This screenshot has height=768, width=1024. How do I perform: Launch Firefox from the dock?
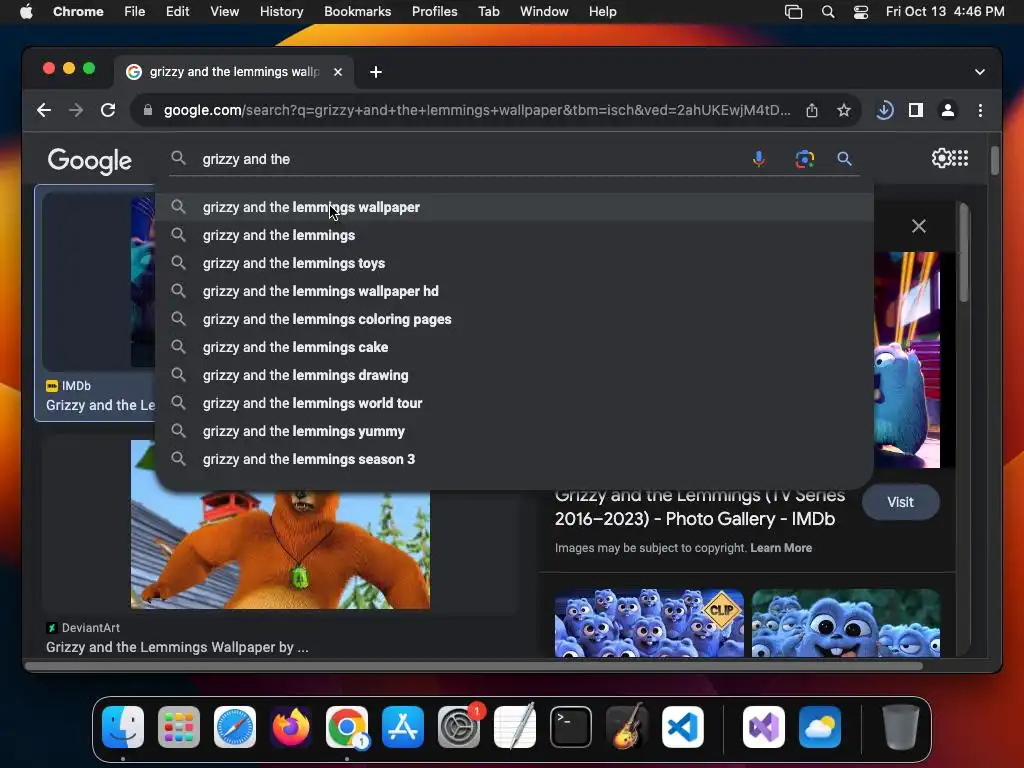[291, 727]
